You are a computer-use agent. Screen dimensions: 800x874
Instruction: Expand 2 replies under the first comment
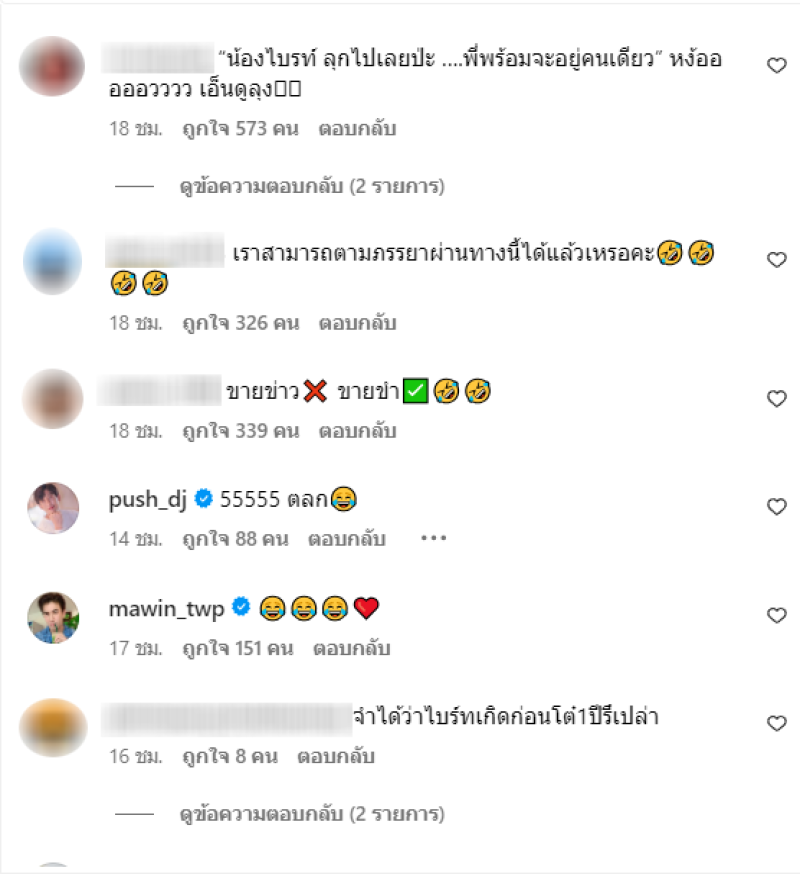[x=312, y=186]
